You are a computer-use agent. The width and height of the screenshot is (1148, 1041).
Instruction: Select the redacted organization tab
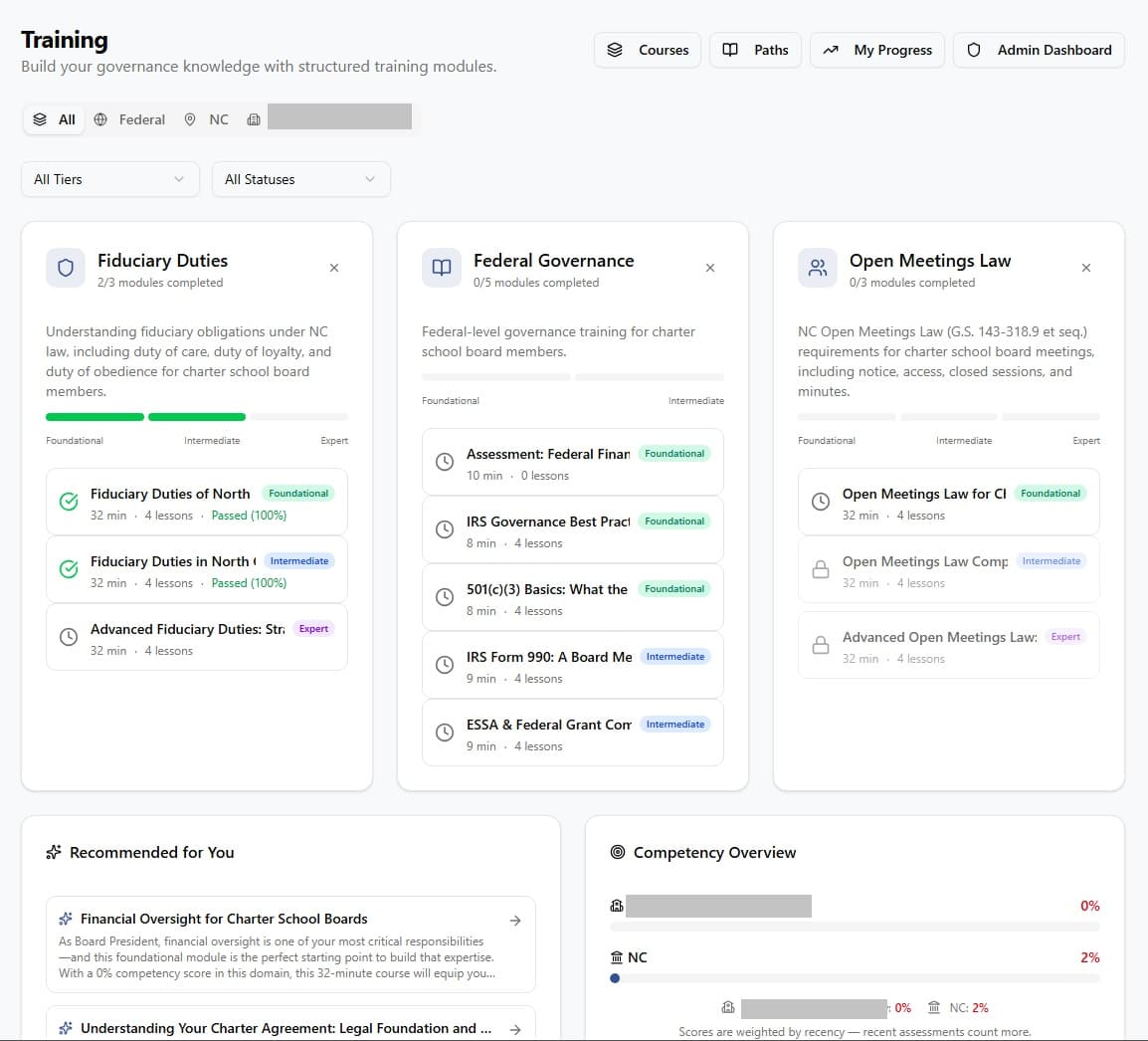tap(328, 118)
